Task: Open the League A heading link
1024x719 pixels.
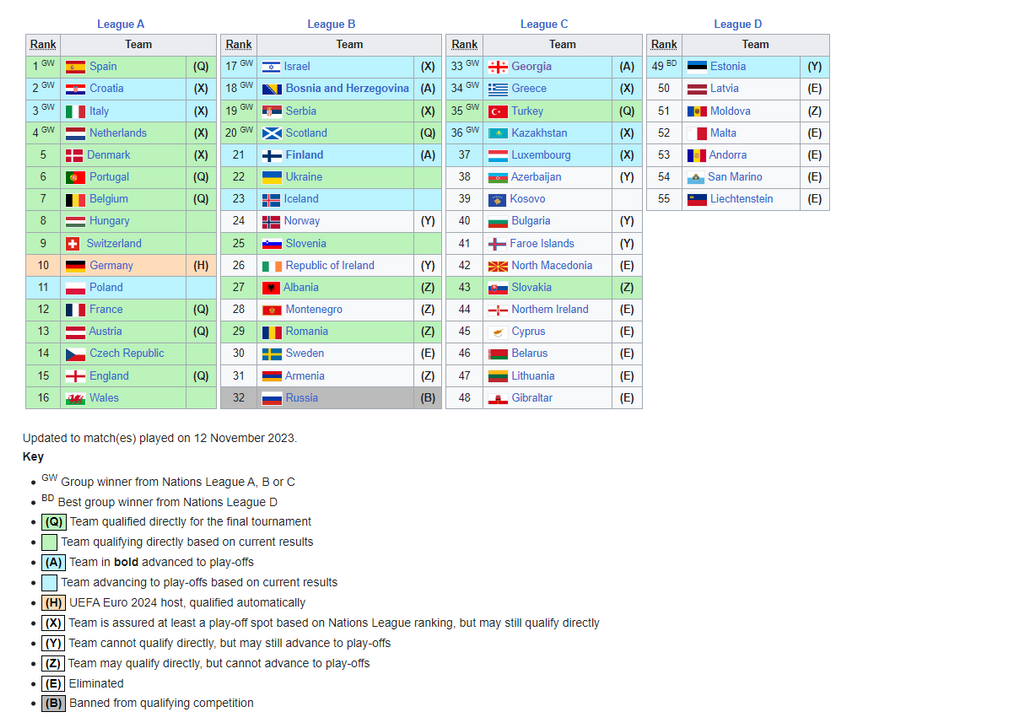Action: point(121,24)
